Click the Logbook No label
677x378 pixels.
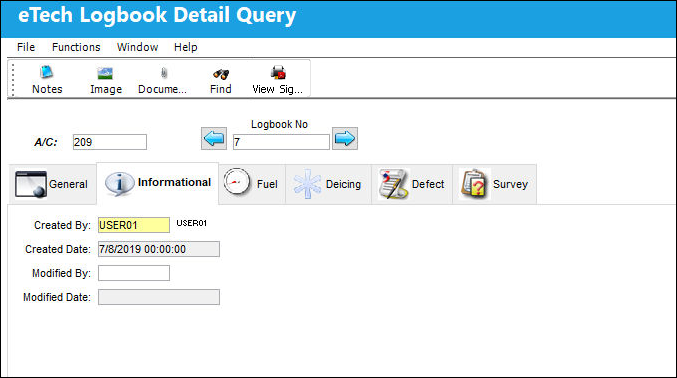click(x=279, y=124)
